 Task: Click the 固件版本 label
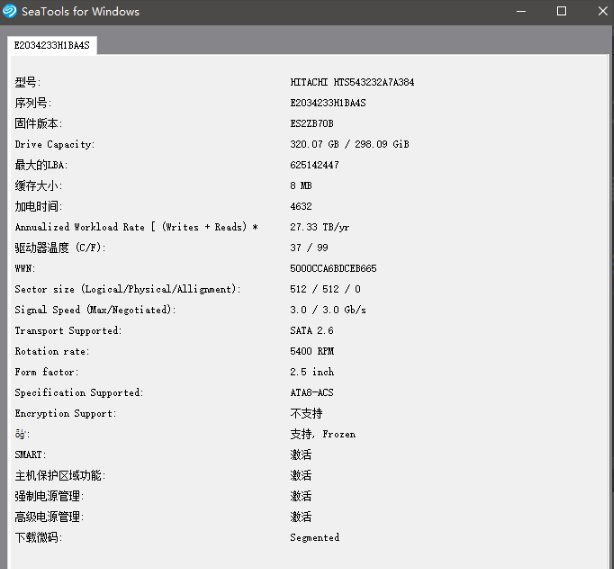(38, 124)
